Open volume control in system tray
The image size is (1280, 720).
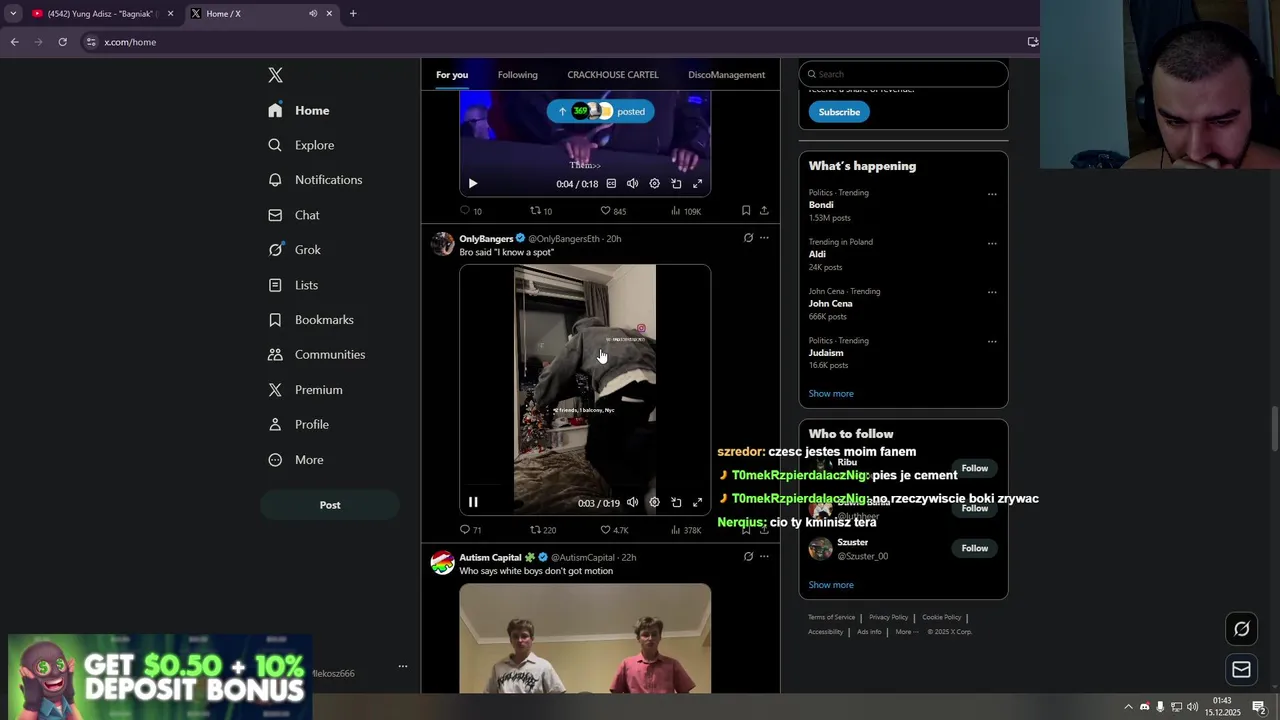(x=1192, y=707)
